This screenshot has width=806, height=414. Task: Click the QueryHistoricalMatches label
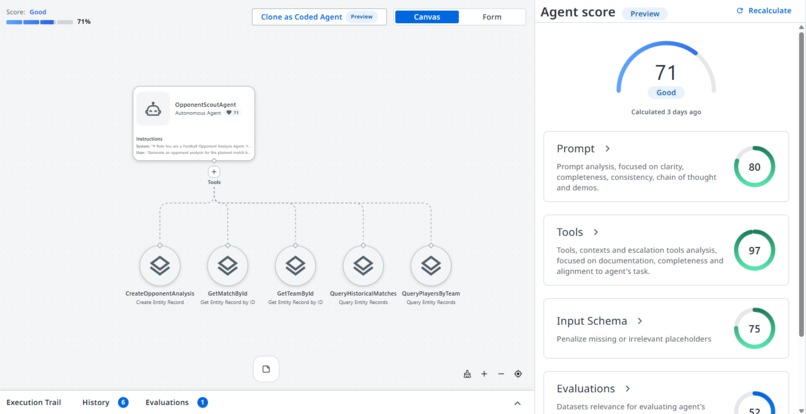click(363, 294)
